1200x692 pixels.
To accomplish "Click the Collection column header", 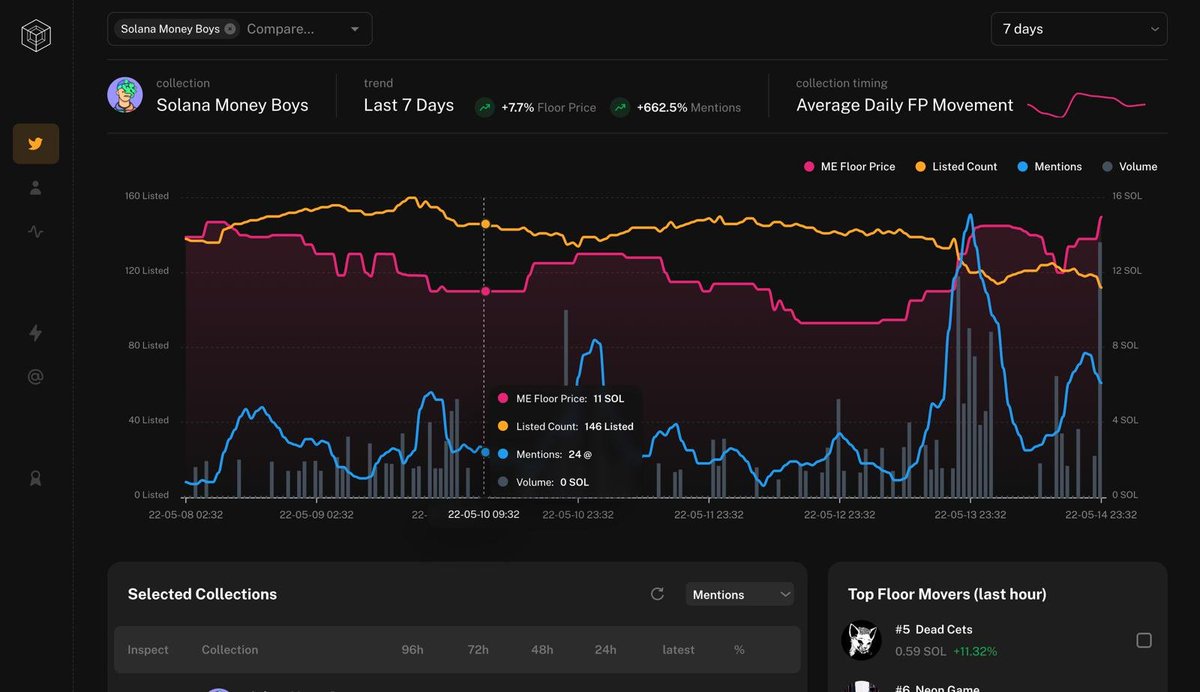I will pyautogui.click(x=230, y=650).
